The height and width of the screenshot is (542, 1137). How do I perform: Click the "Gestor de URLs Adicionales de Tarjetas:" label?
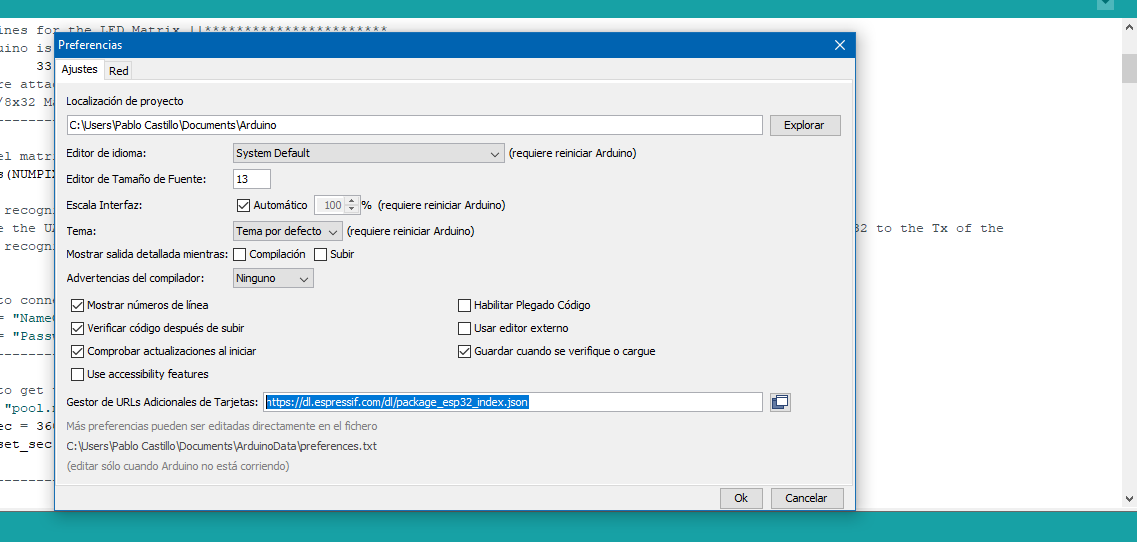point(162,402)
